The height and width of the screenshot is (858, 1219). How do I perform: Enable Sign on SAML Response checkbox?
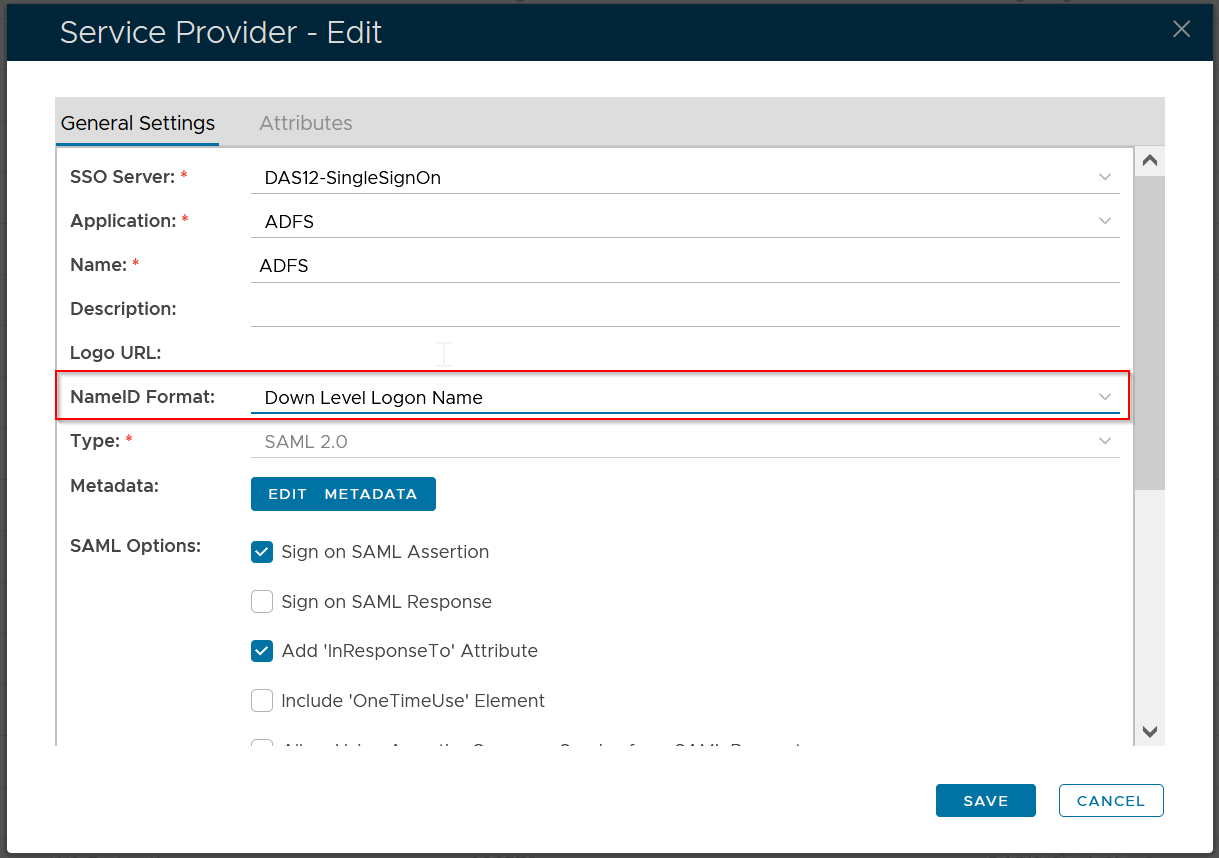[x=262, y=602]
